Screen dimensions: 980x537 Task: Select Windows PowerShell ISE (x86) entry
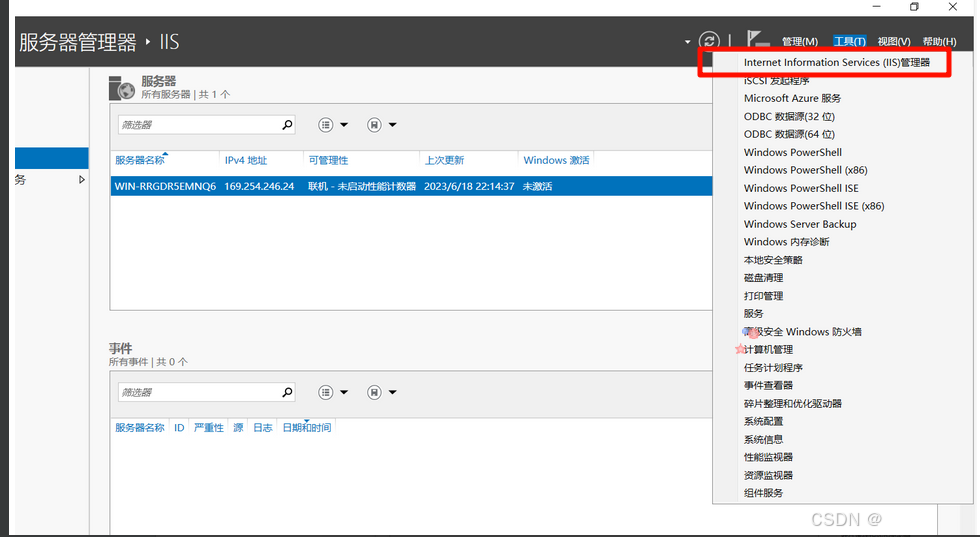click(x=814, y=206)
